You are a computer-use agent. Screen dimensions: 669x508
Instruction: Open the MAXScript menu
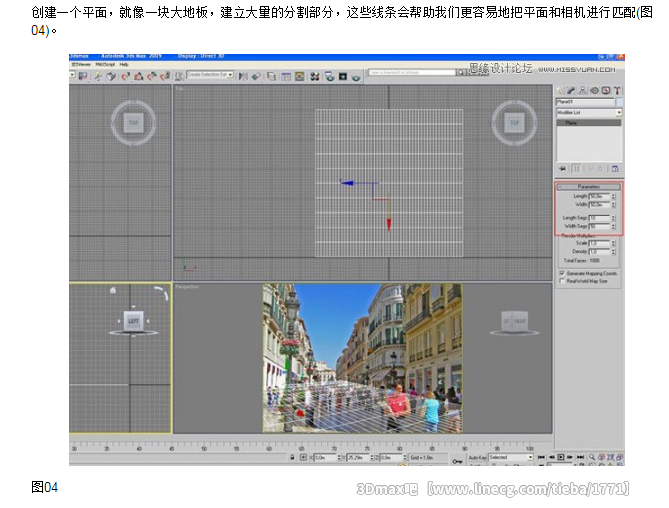click(105, 64)
